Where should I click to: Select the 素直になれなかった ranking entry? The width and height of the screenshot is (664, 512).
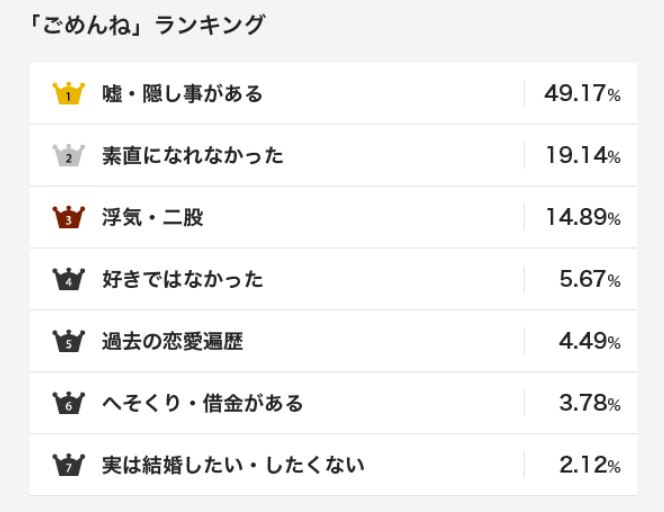click(193, 156)
